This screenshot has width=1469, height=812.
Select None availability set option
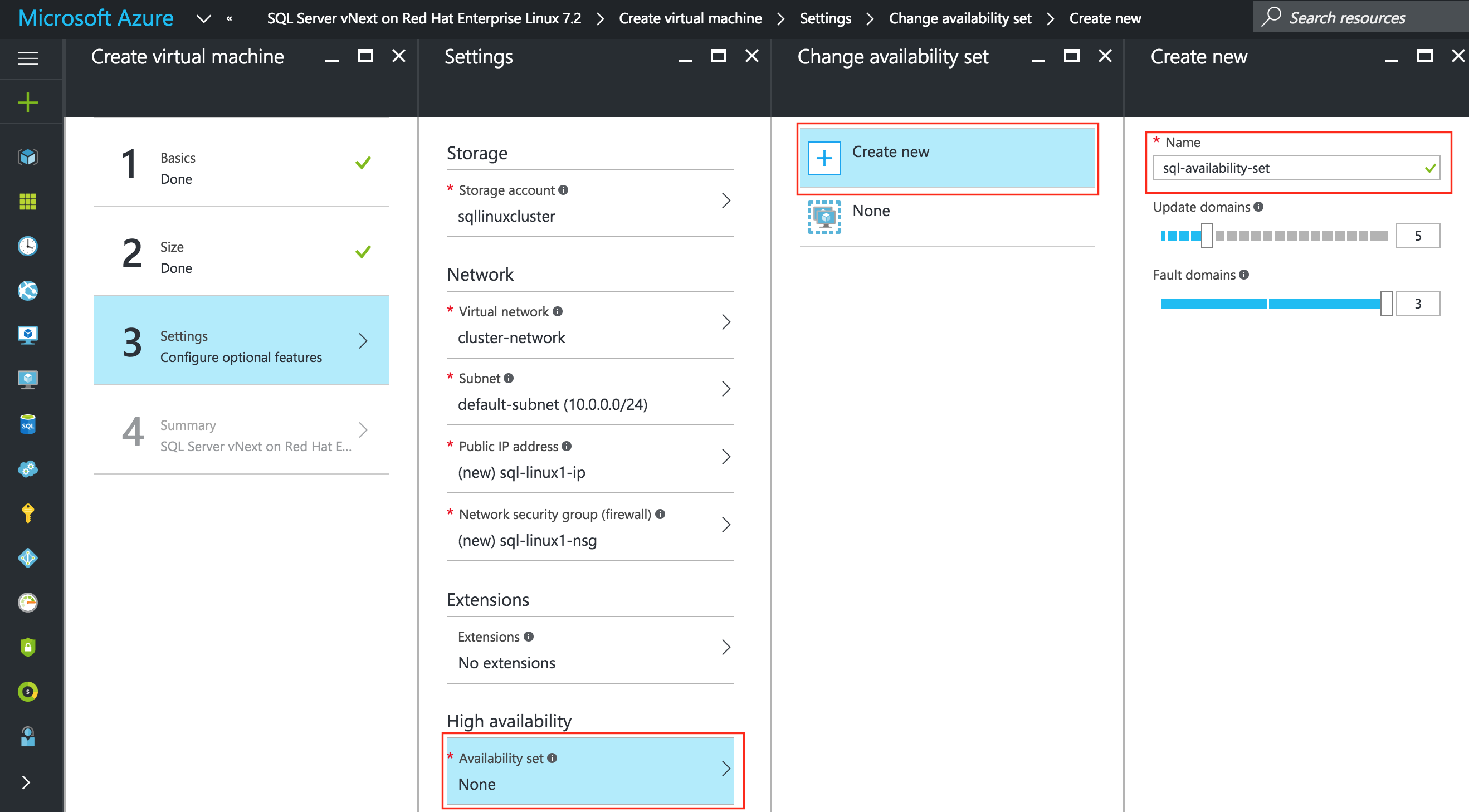coord(946,217)
